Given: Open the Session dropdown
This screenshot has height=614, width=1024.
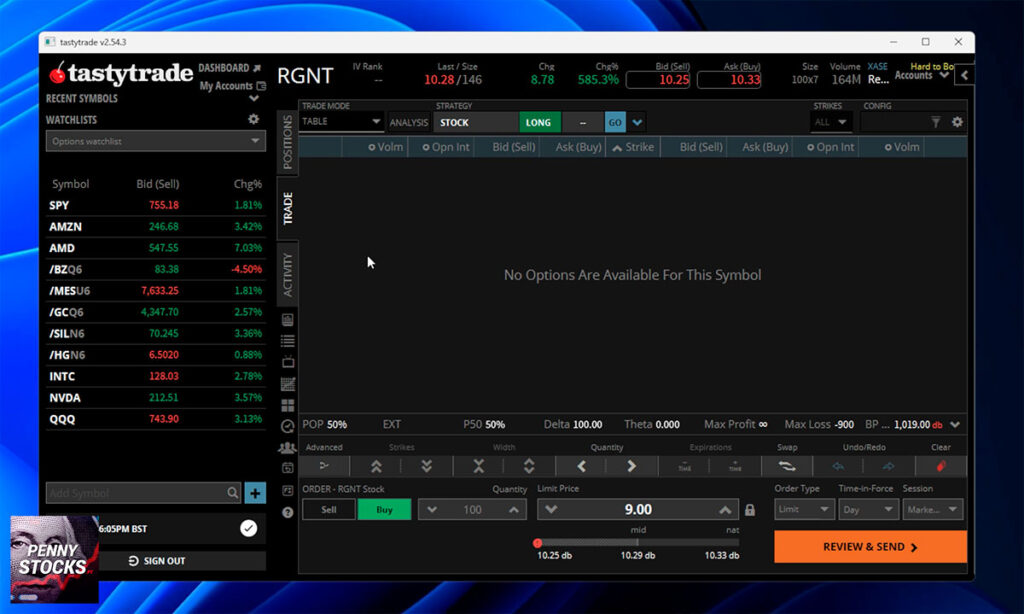Looking at the screenshot, I should 932,509.
